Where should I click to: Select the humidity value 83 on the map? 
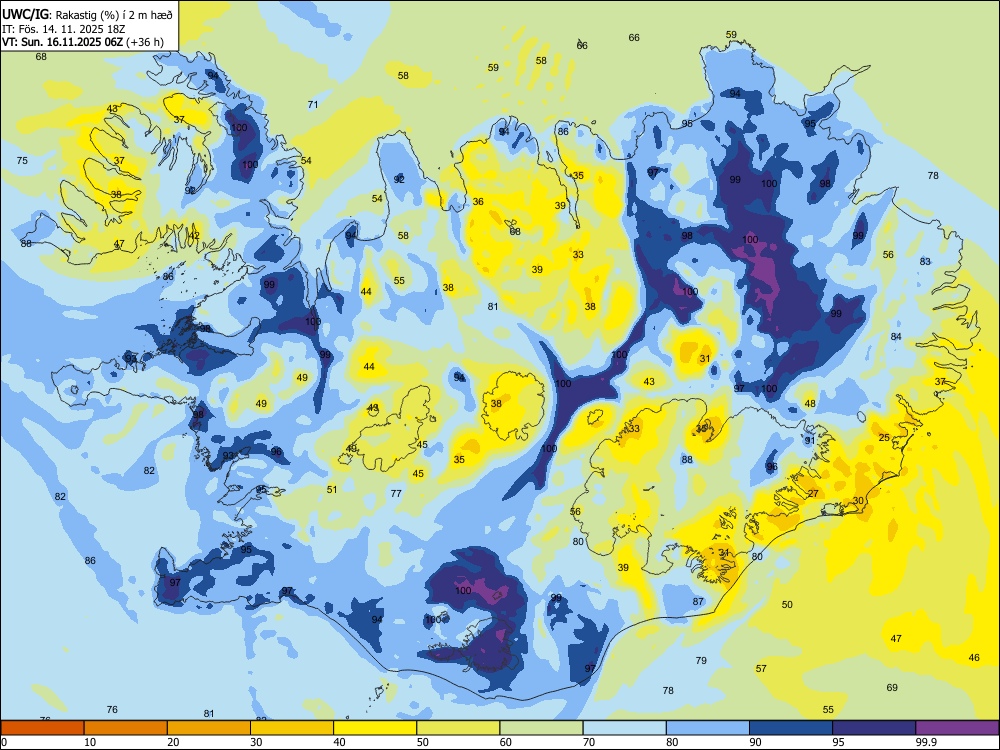[925, 261]
